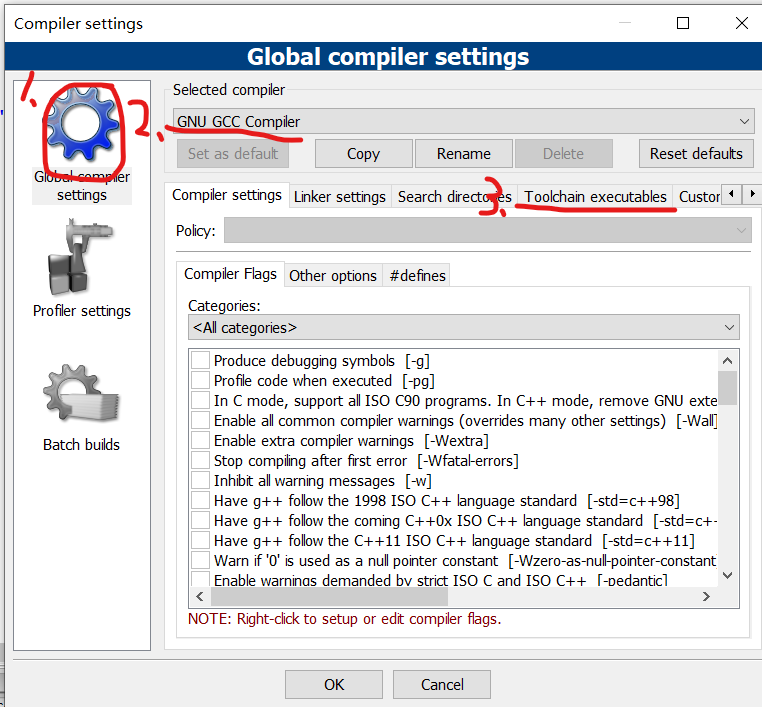This screenshot has width=762, height=707.
Task: Select Global compiler settings gear icon
Action: (x=82, y=125)
